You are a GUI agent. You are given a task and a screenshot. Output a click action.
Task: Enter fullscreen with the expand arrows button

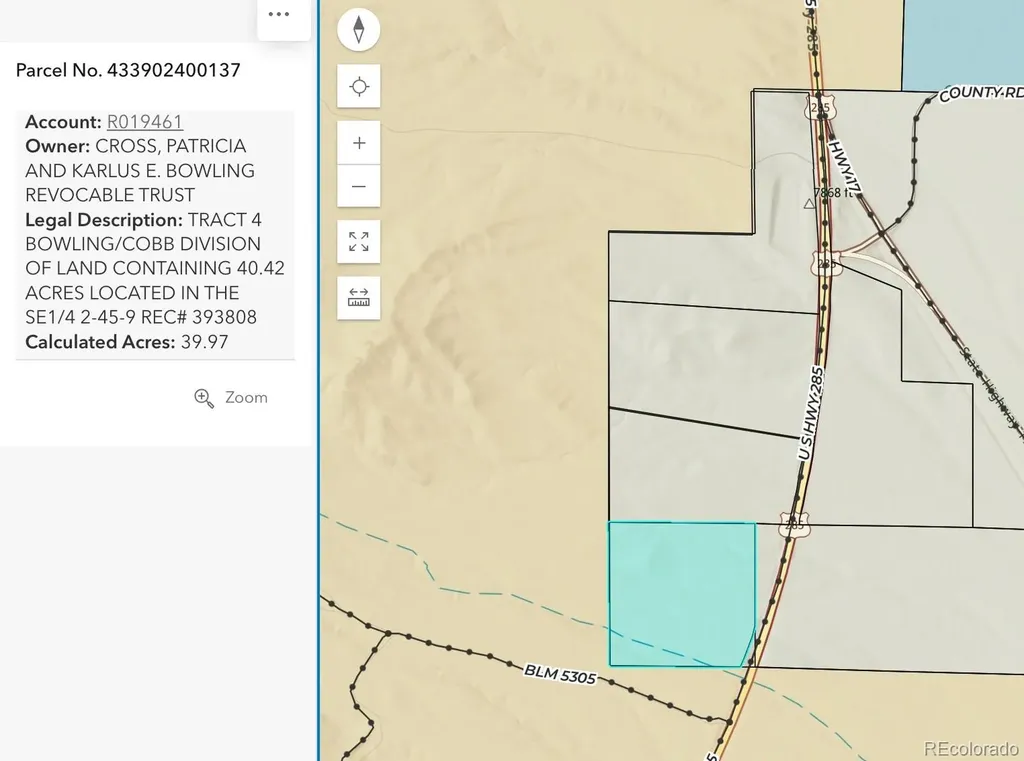pyautogui.click(x=359, y=242)
